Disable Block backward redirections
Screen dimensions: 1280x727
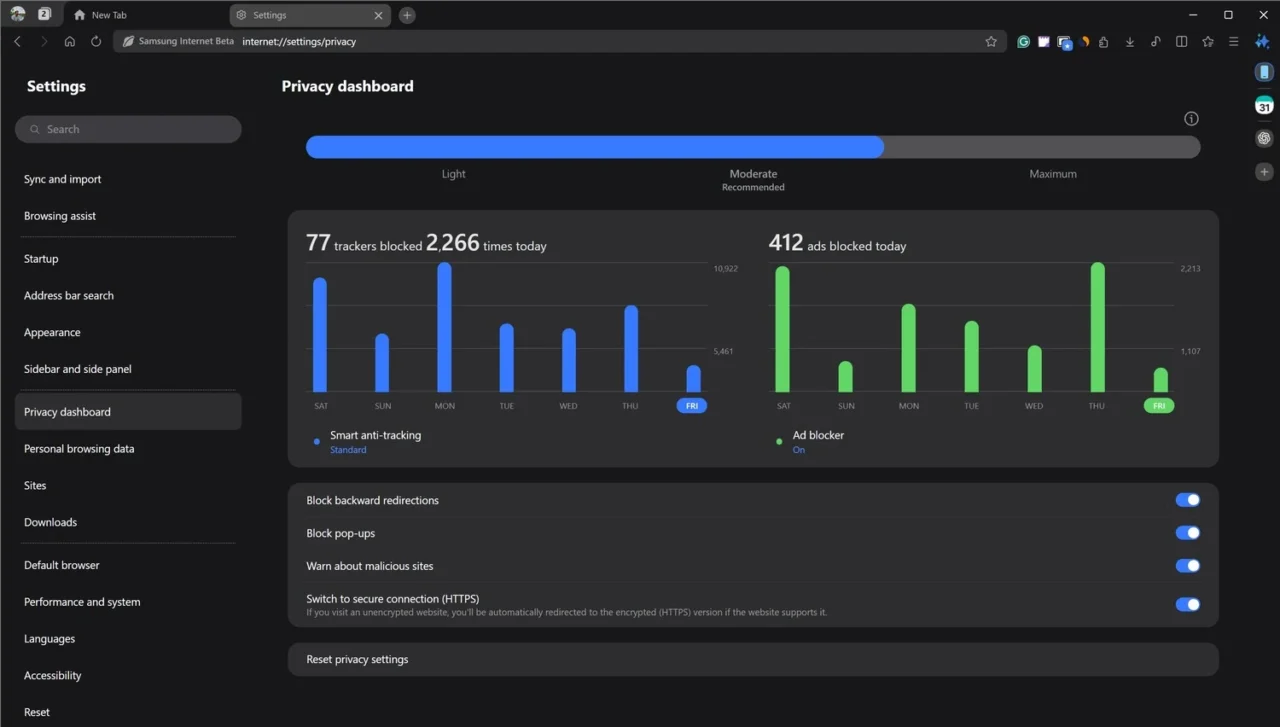[x=1187, y=499]
